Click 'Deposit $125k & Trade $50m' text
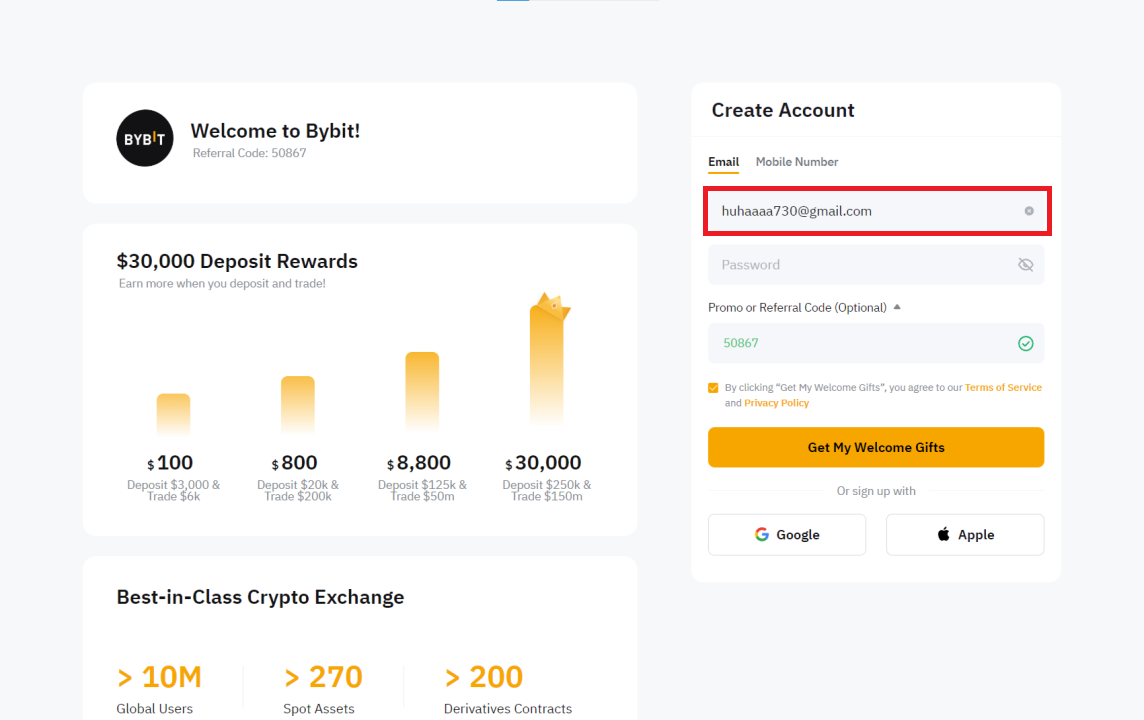 tap(422, 490)
